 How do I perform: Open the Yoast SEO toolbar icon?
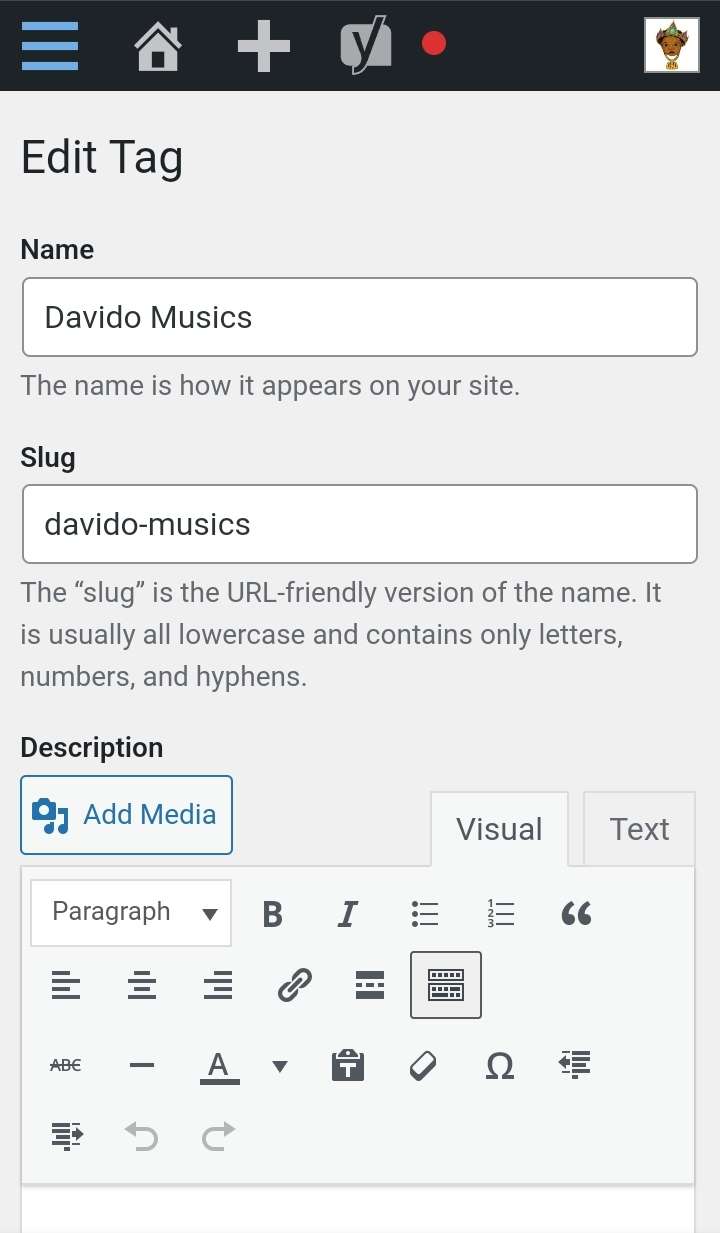pos(366,46)
